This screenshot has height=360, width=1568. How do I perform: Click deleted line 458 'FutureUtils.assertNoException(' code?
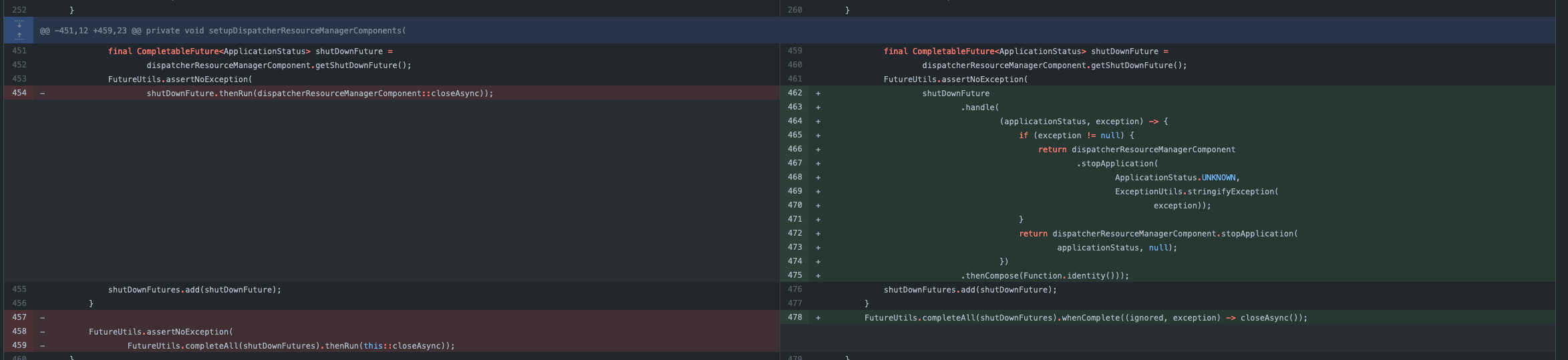(x=161, y=332)
